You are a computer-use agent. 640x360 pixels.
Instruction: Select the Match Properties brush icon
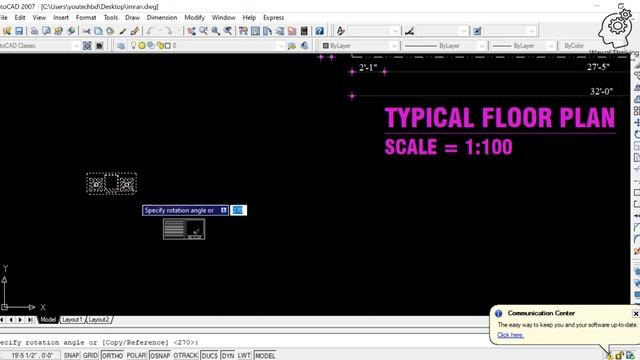(123, 31)
